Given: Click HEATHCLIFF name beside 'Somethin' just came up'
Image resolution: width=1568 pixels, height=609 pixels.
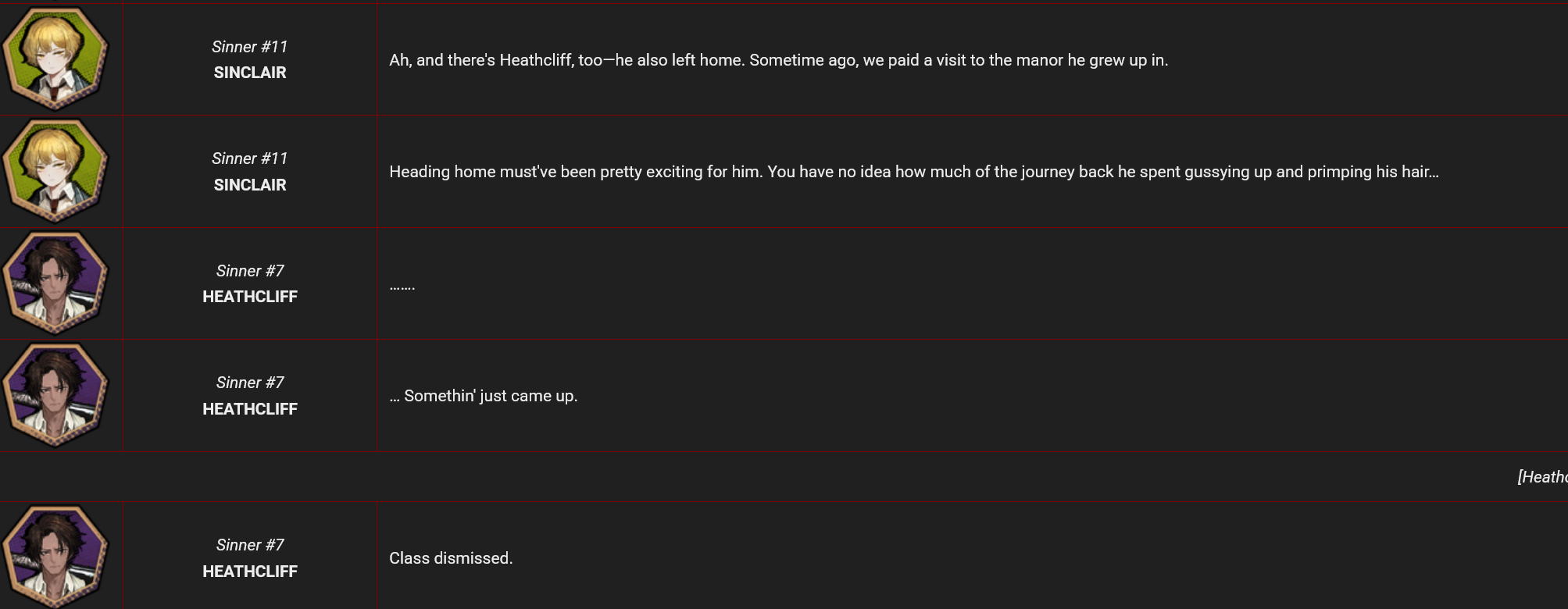Looking at the screenshot, I should click(x=250, y=409).
